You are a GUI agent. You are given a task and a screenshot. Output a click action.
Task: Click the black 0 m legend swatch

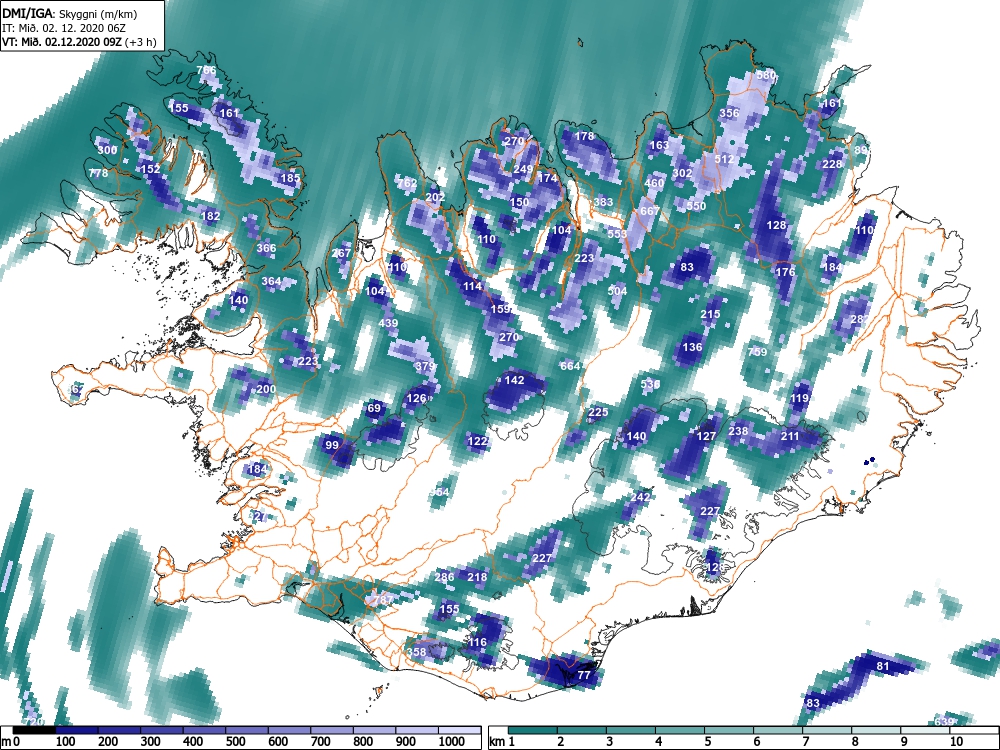tap(34, 729)
